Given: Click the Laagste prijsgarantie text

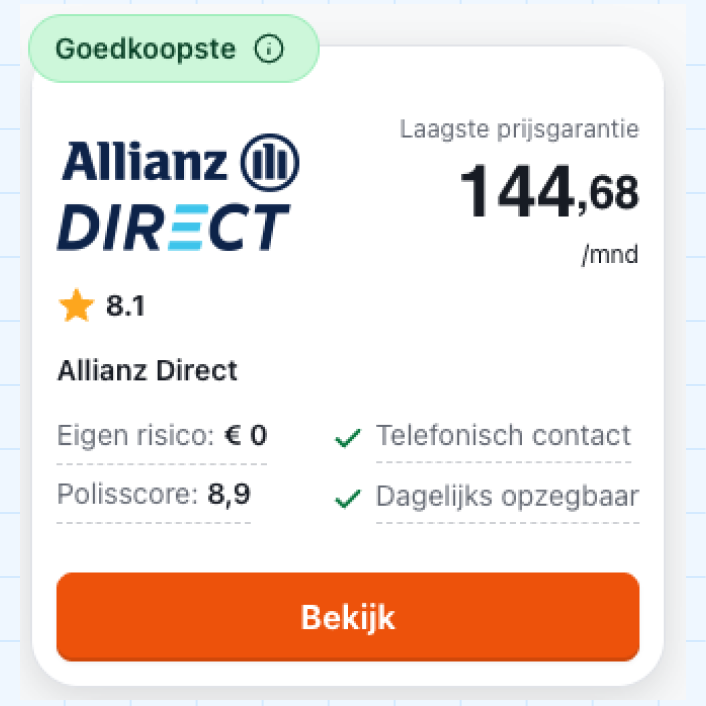Looking at the screenshot, I should click(519, 129).
